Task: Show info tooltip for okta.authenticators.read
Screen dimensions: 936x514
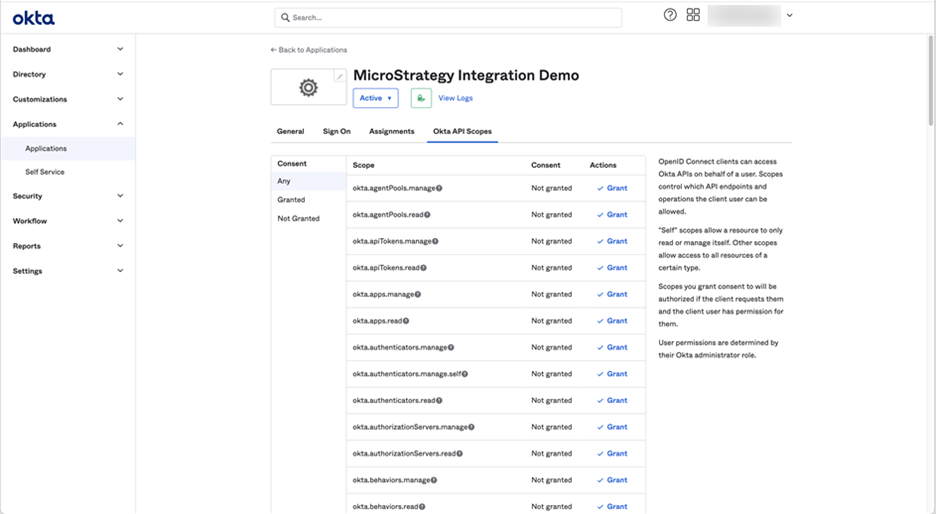Action: click(439, 401)
